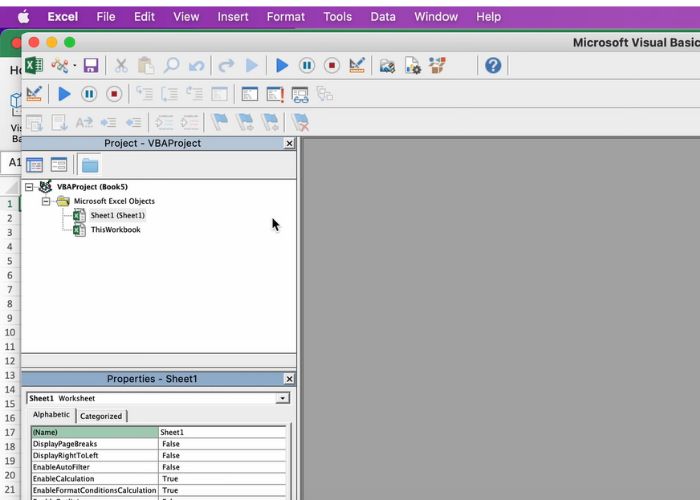Open Properties Window toolbar icon
Viewport: 700px width, 500px height.
coord(412,66)
